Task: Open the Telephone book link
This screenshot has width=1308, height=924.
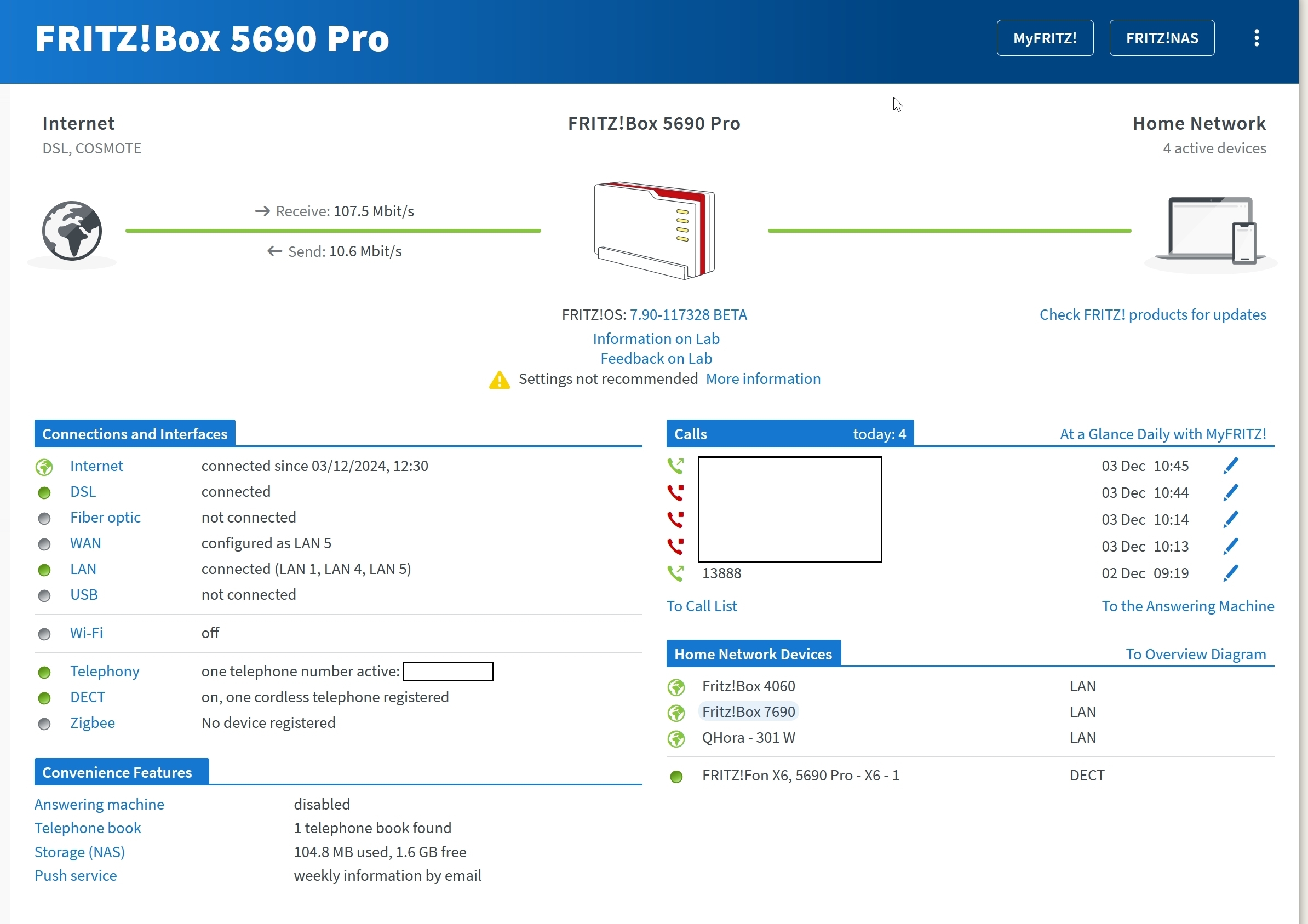Action: pyautogui.click(x=88, y=828)
